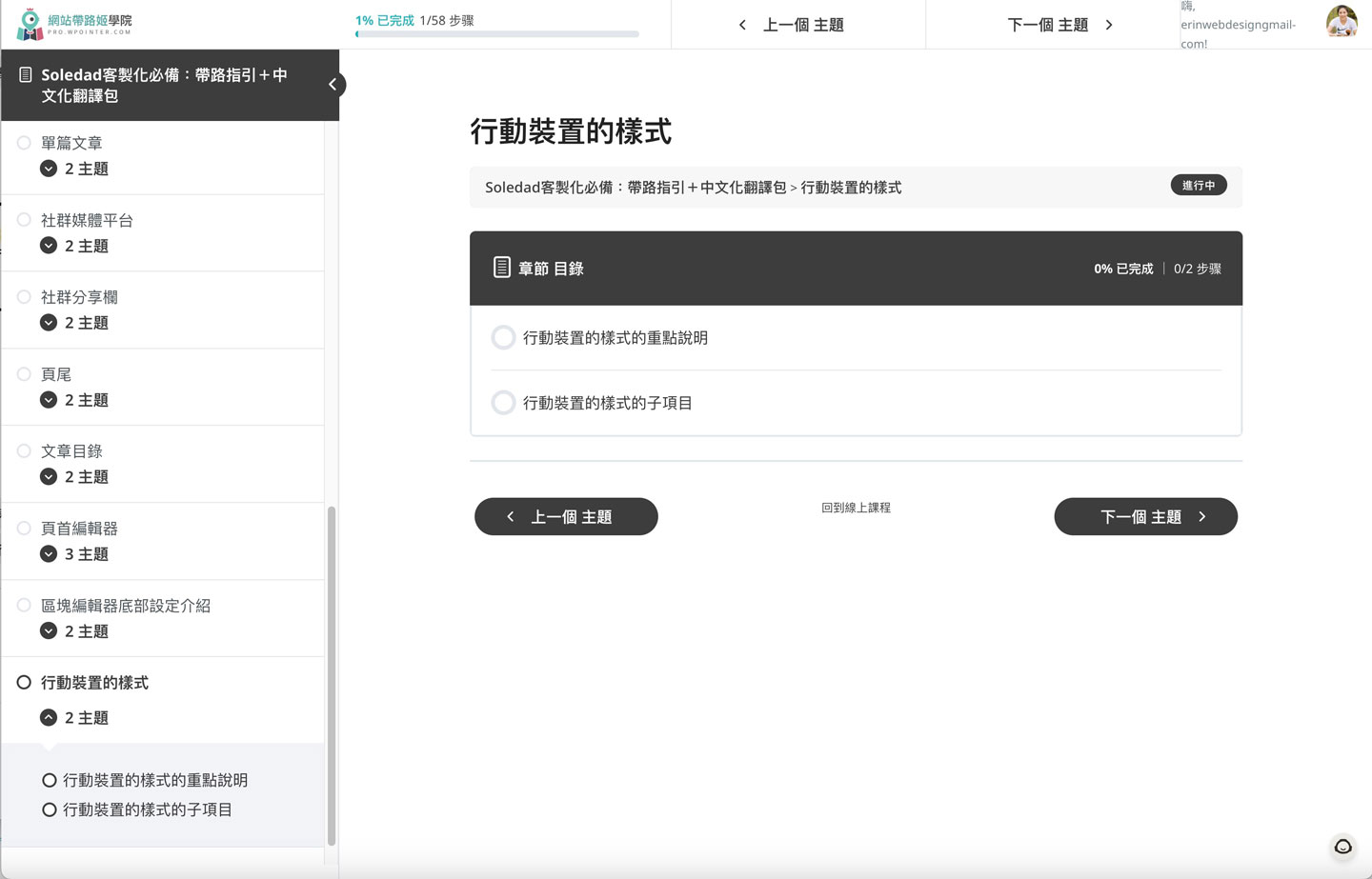Toggle status circle for 區塊編輯器底部設定介紹
Viewport: 1372px width, 879px height.
coord(24,605)
